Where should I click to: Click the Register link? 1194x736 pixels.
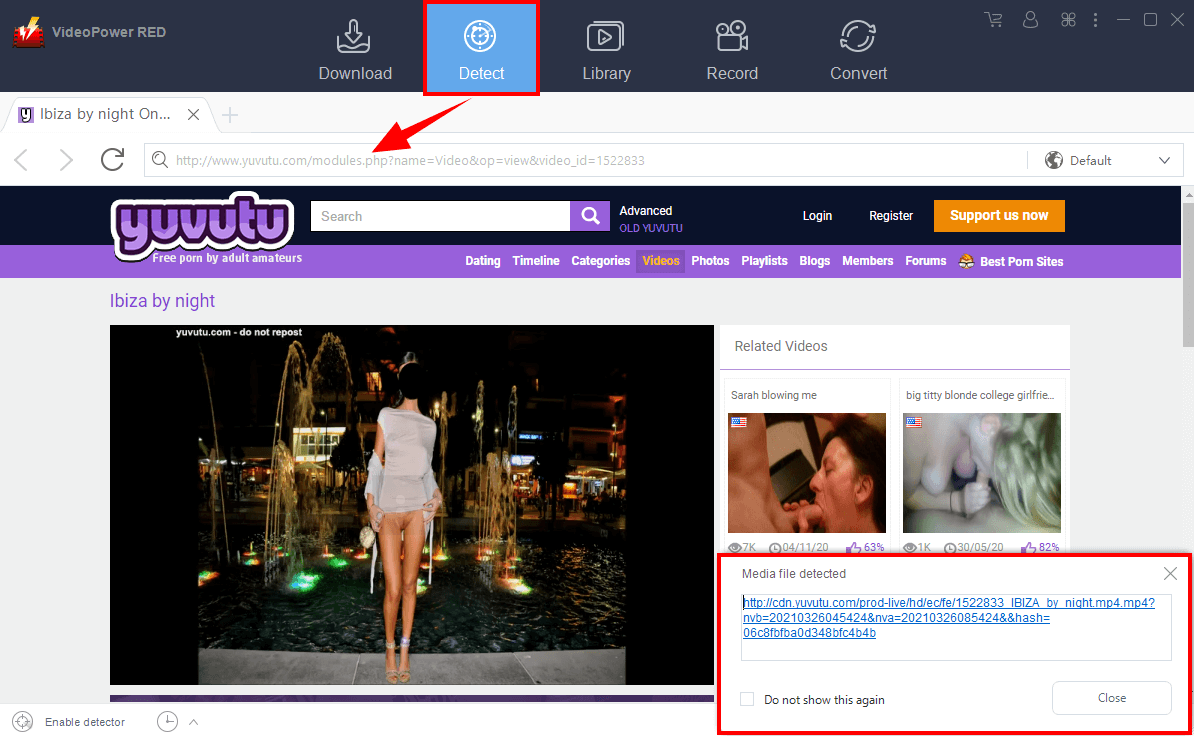(x=891, y=216)
